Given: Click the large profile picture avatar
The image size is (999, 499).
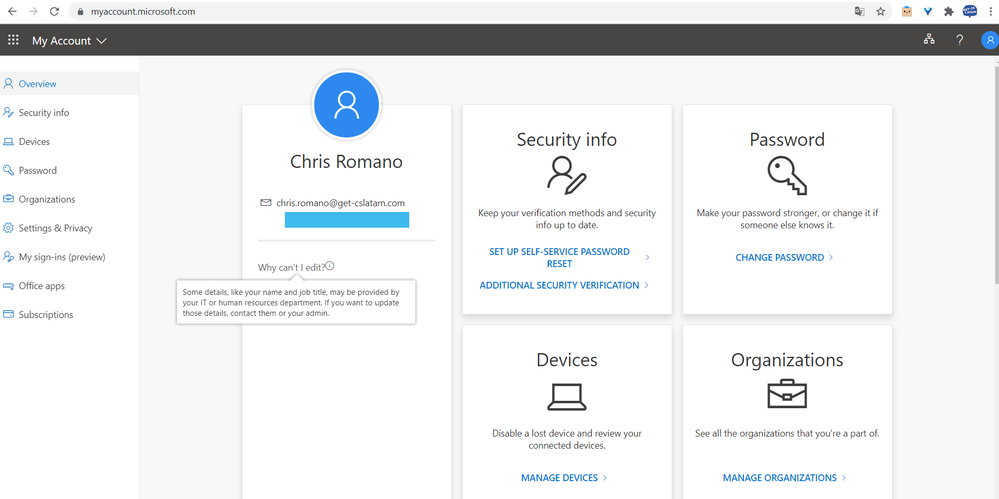Looking at the screenshot, I should tap(347, 105).
